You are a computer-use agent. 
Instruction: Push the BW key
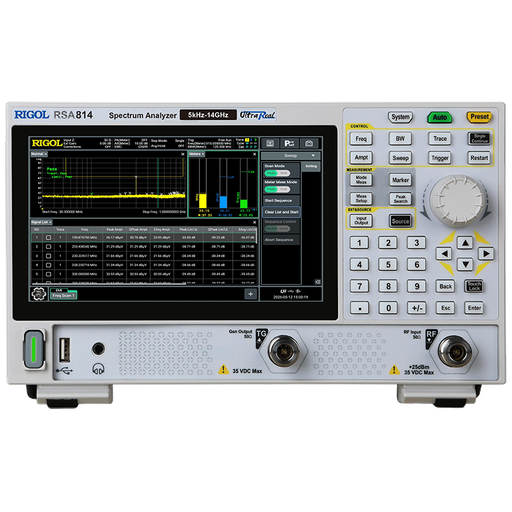pos(400,139)
